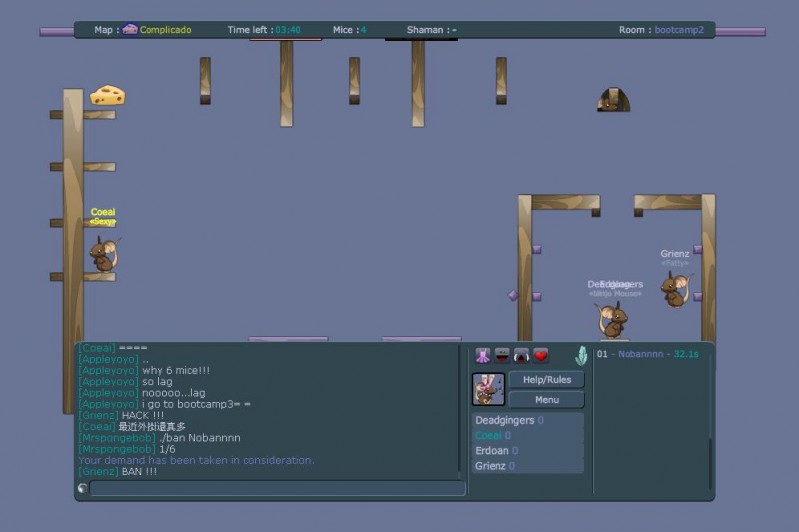Click the Mice count in top bar
Viewport: 799px width, 532px height.
tap(350, 30)
